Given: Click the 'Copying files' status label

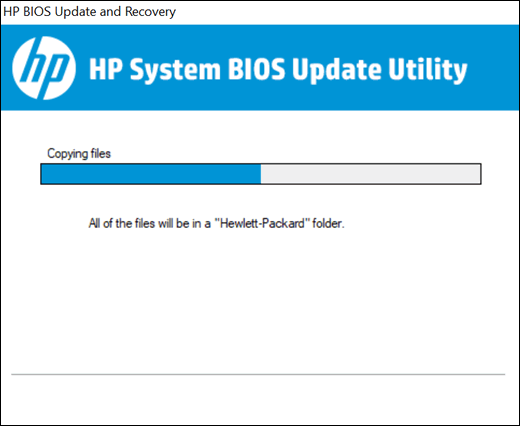Looking at the screenshot, I should click(79, 154).
